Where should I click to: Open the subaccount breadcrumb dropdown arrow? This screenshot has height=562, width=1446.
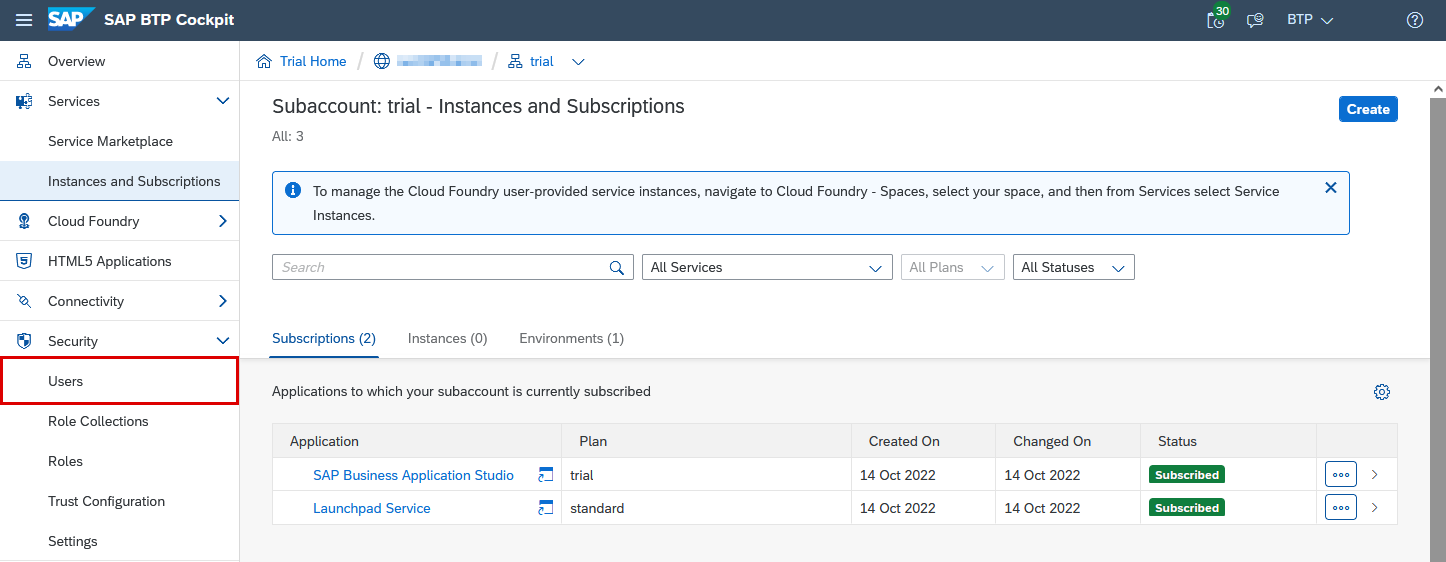tap(578, 62)
